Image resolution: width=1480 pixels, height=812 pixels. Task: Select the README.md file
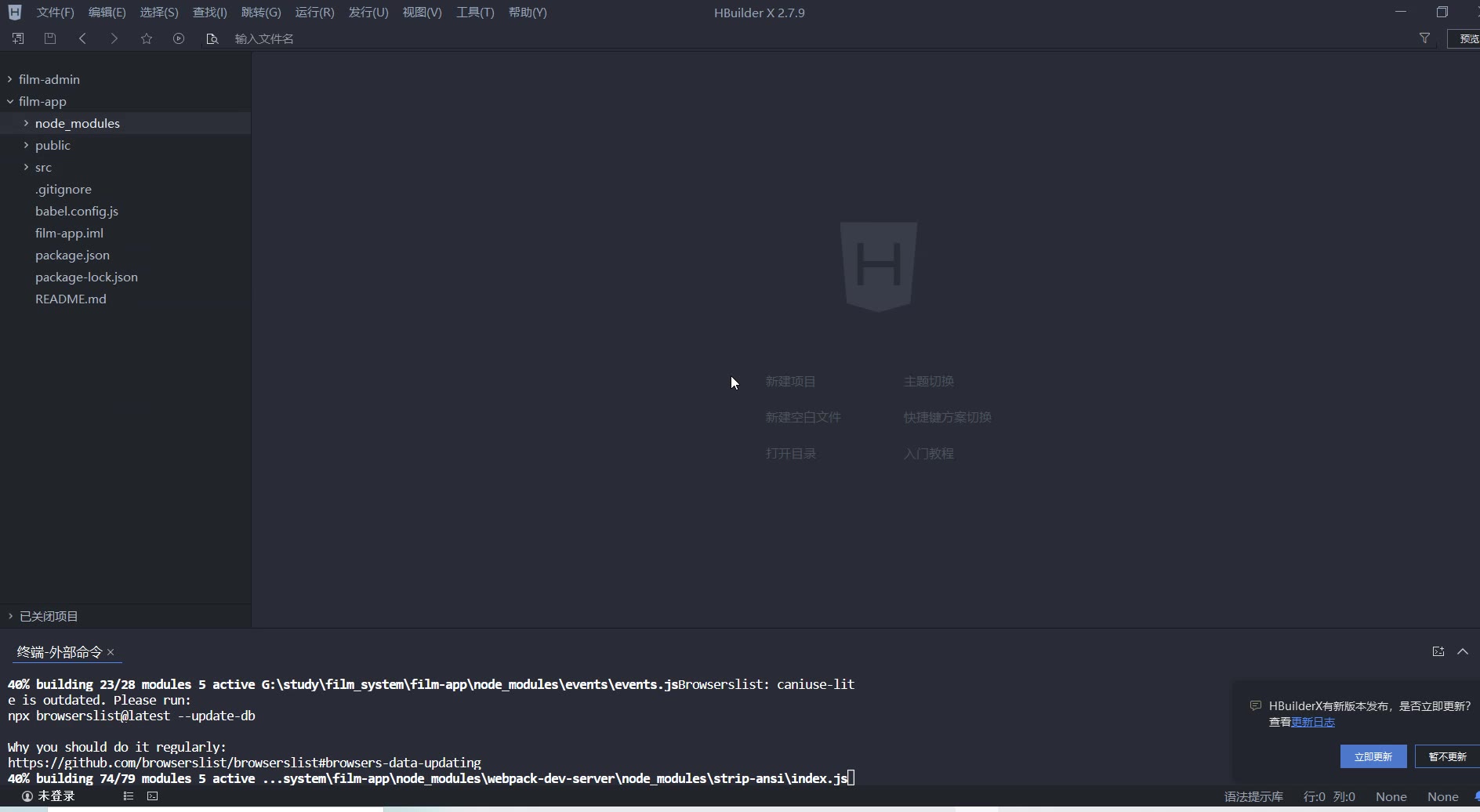click(71, 299)
